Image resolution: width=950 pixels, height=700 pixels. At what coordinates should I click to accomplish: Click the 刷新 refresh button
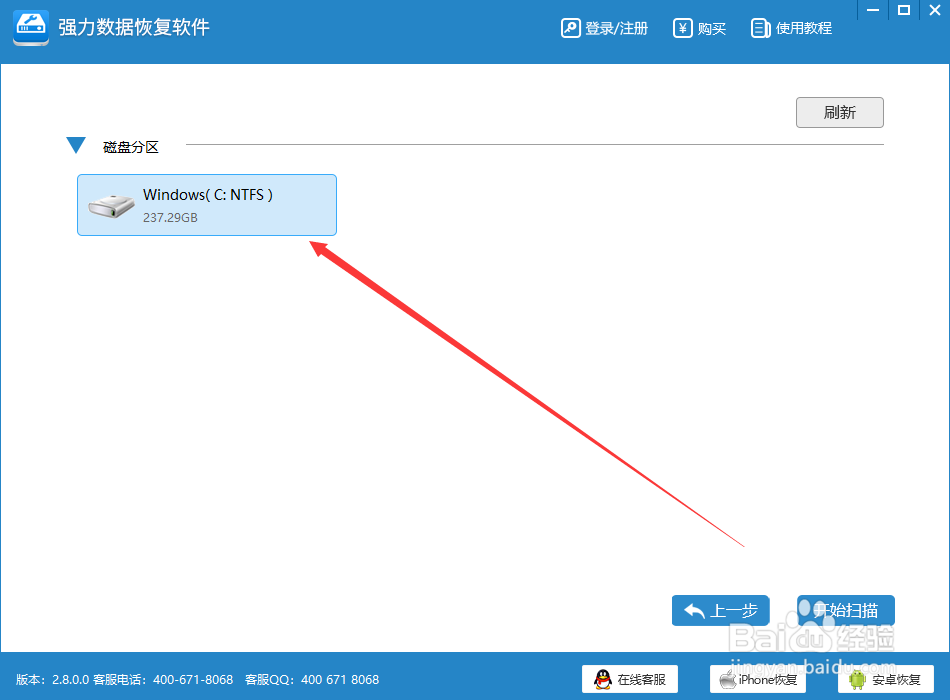[x=840, y=112]
